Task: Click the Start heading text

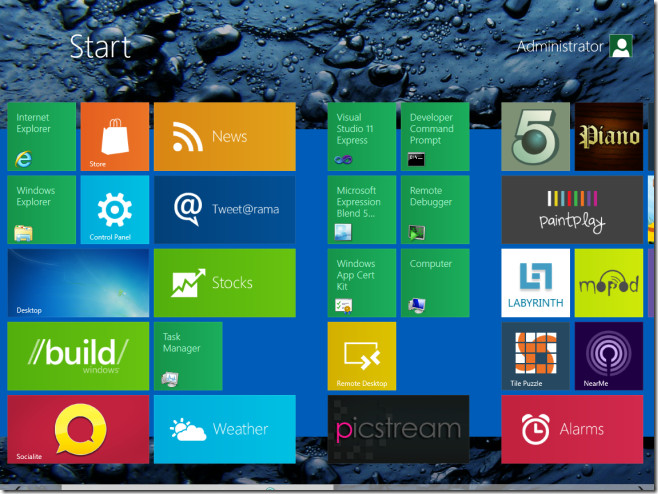Action: point(100,47)
